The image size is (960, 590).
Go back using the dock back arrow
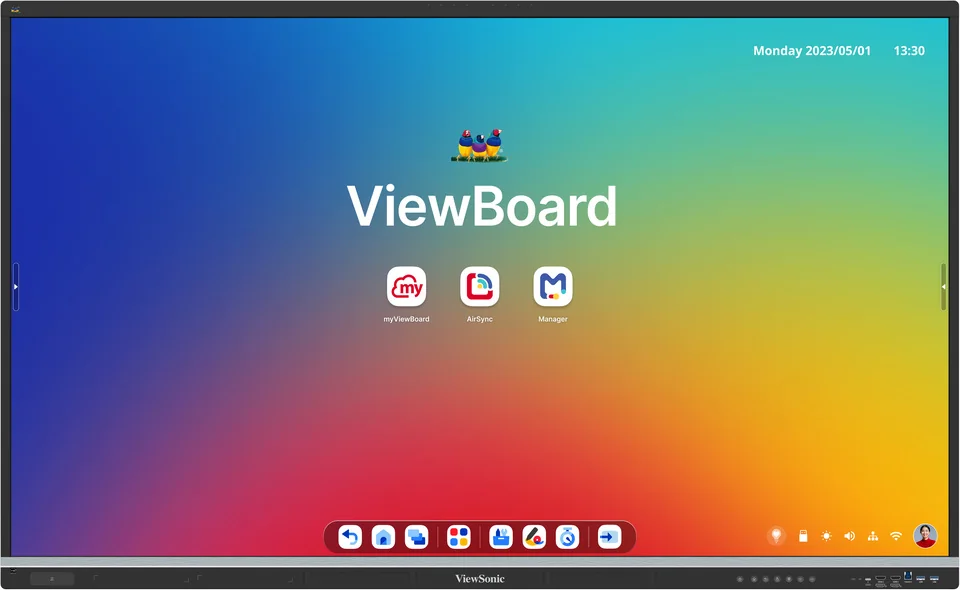(x=349, y=537)
